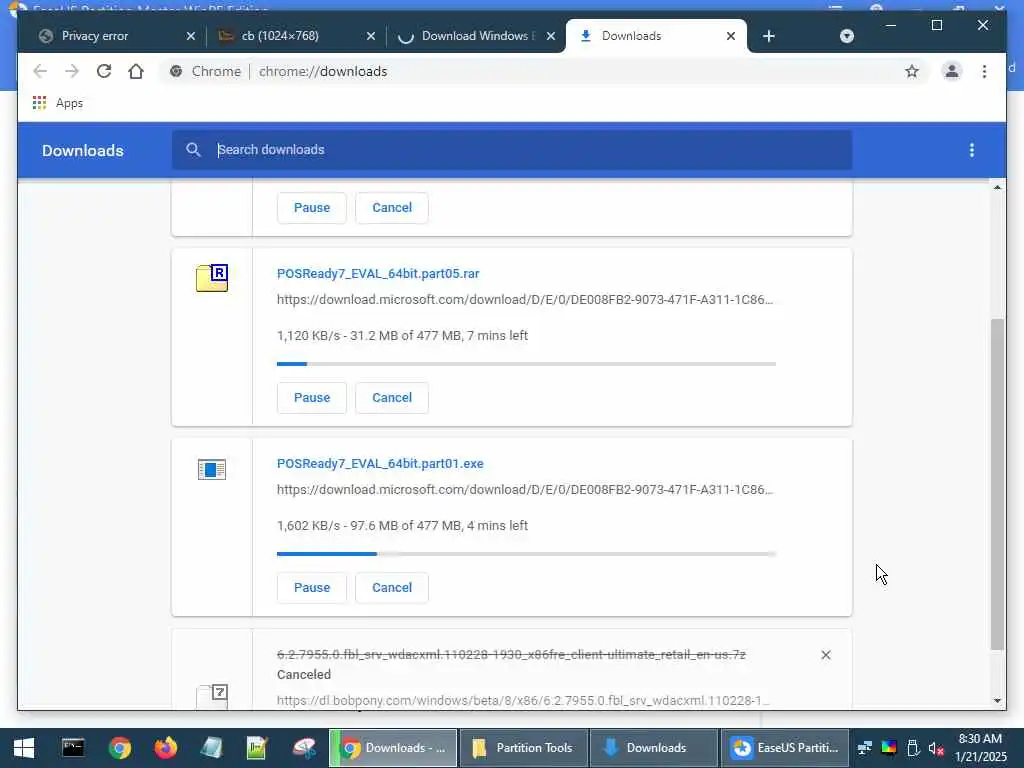Click the page vertical scrollbar thumb
This screenshot has width=1024, height=768.
coord(997,484)
